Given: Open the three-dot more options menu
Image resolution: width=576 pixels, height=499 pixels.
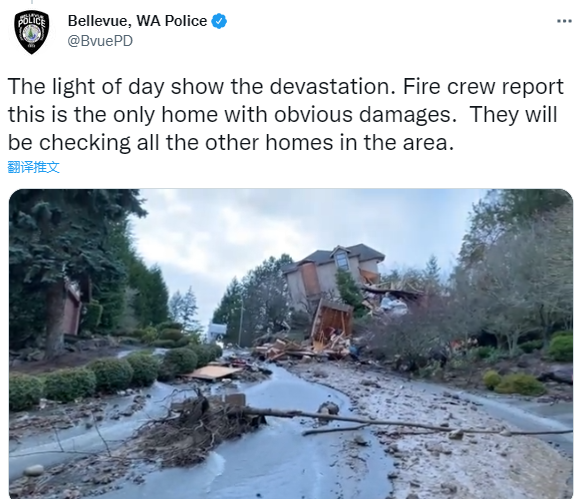Looking at the screenshot, I should (564, 21).
